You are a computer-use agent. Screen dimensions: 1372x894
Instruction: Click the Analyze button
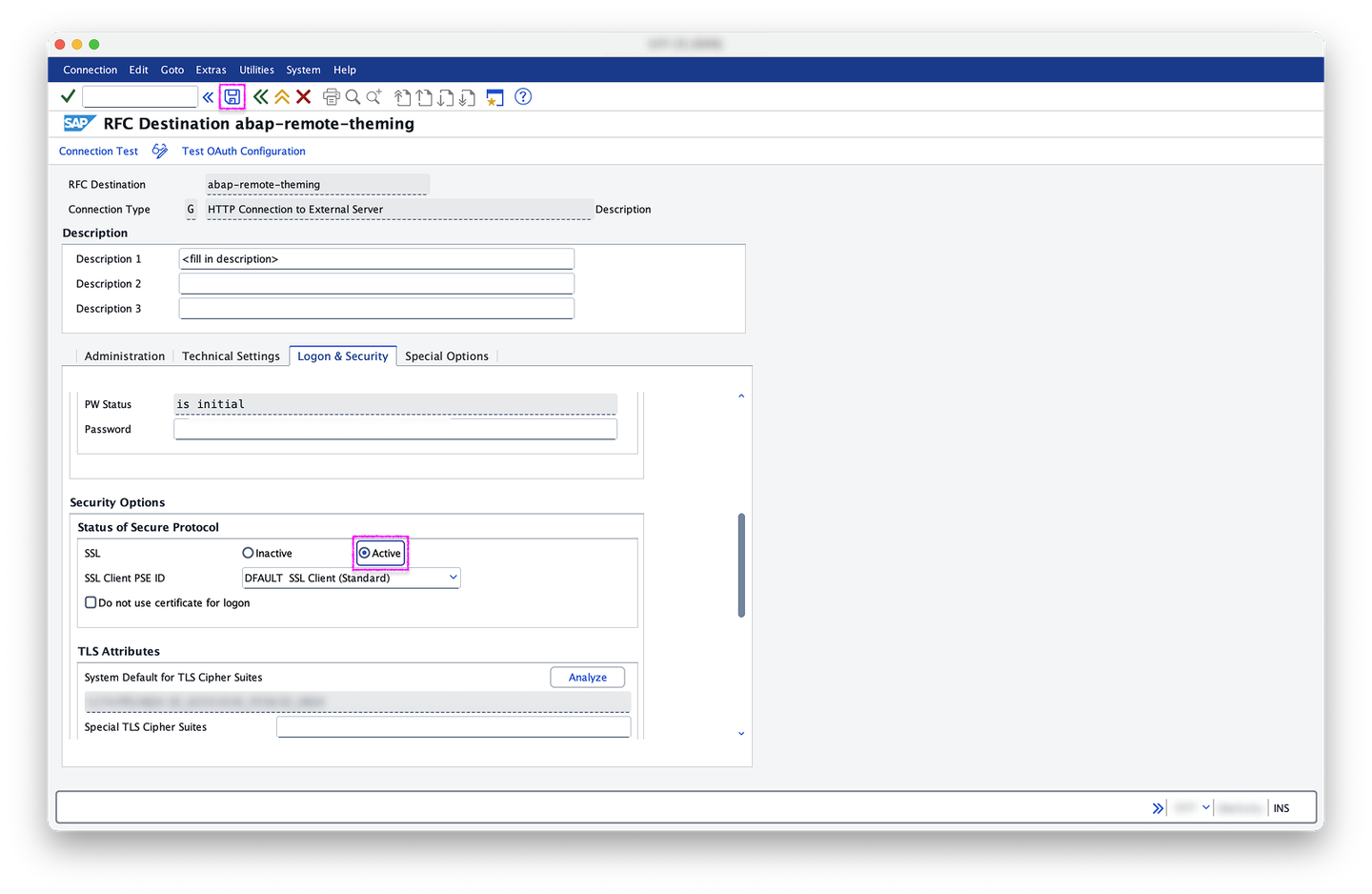pyautogui.click(x=588, y=677)
